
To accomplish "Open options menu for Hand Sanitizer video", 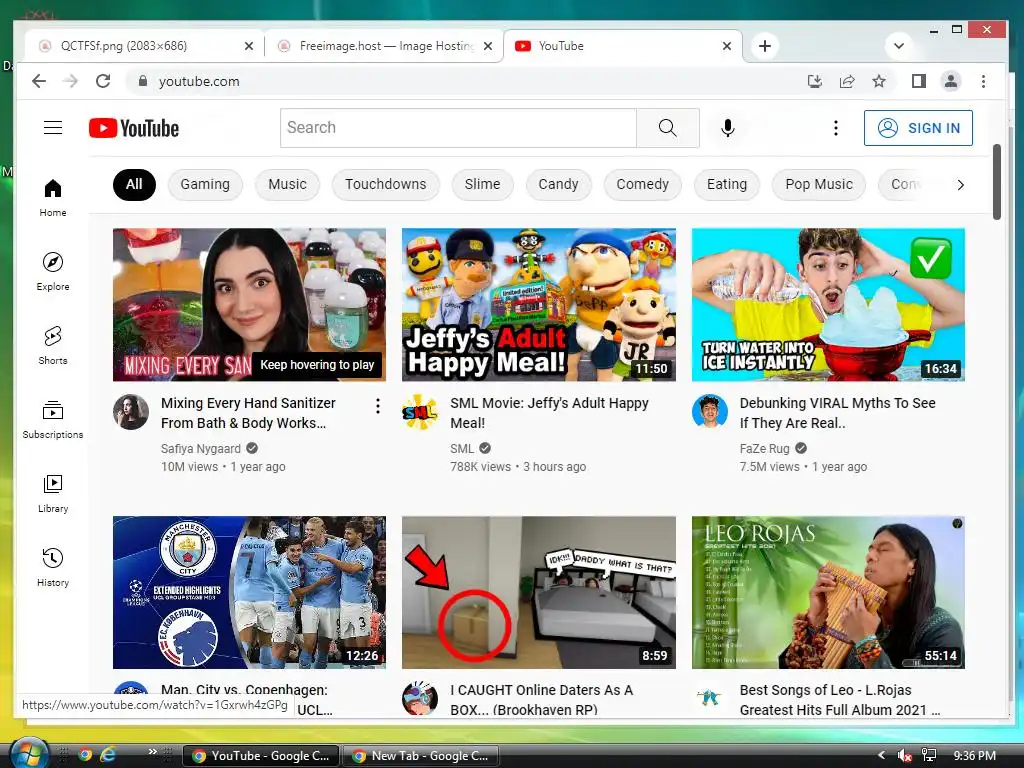I will coord(377,406).
